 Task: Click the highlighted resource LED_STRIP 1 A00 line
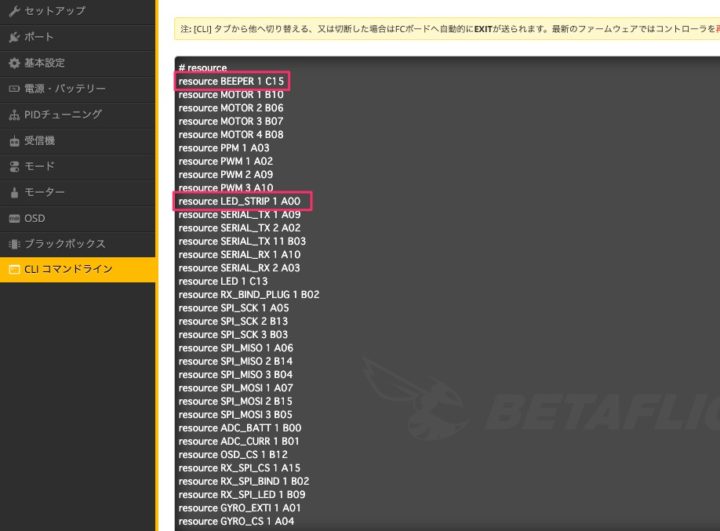(x=240, y=201)
